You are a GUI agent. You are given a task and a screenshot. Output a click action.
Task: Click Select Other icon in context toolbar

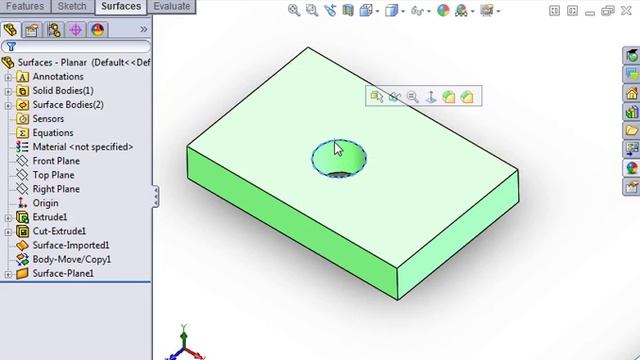coord(376,97)
